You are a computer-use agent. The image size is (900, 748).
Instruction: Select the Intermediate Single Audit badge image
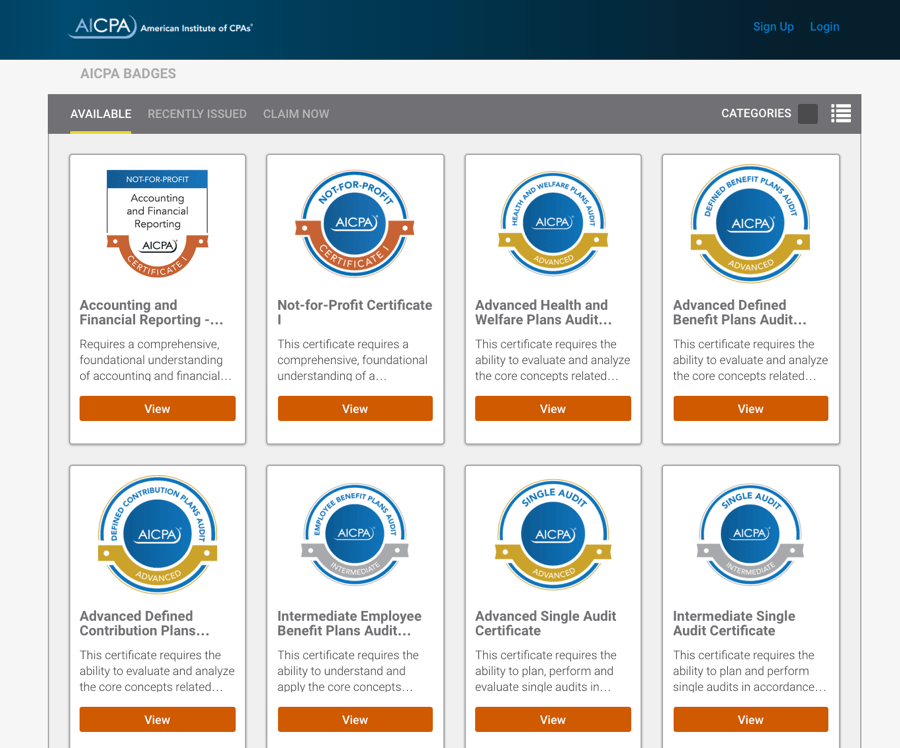click(x=750, y=534)
